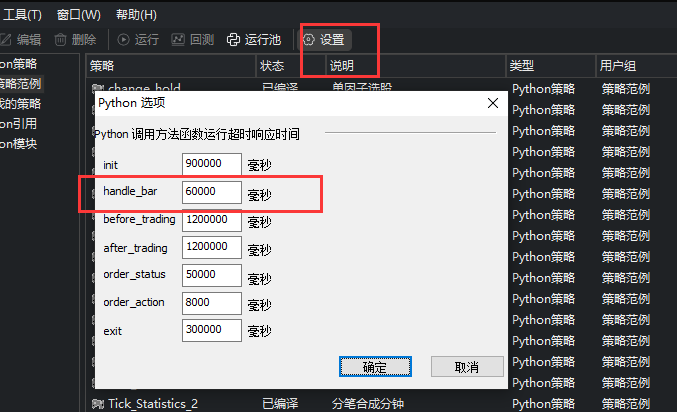
Task: Click Python策略 type cell of Tick_Statistics_2
Action: pos(543,404)
